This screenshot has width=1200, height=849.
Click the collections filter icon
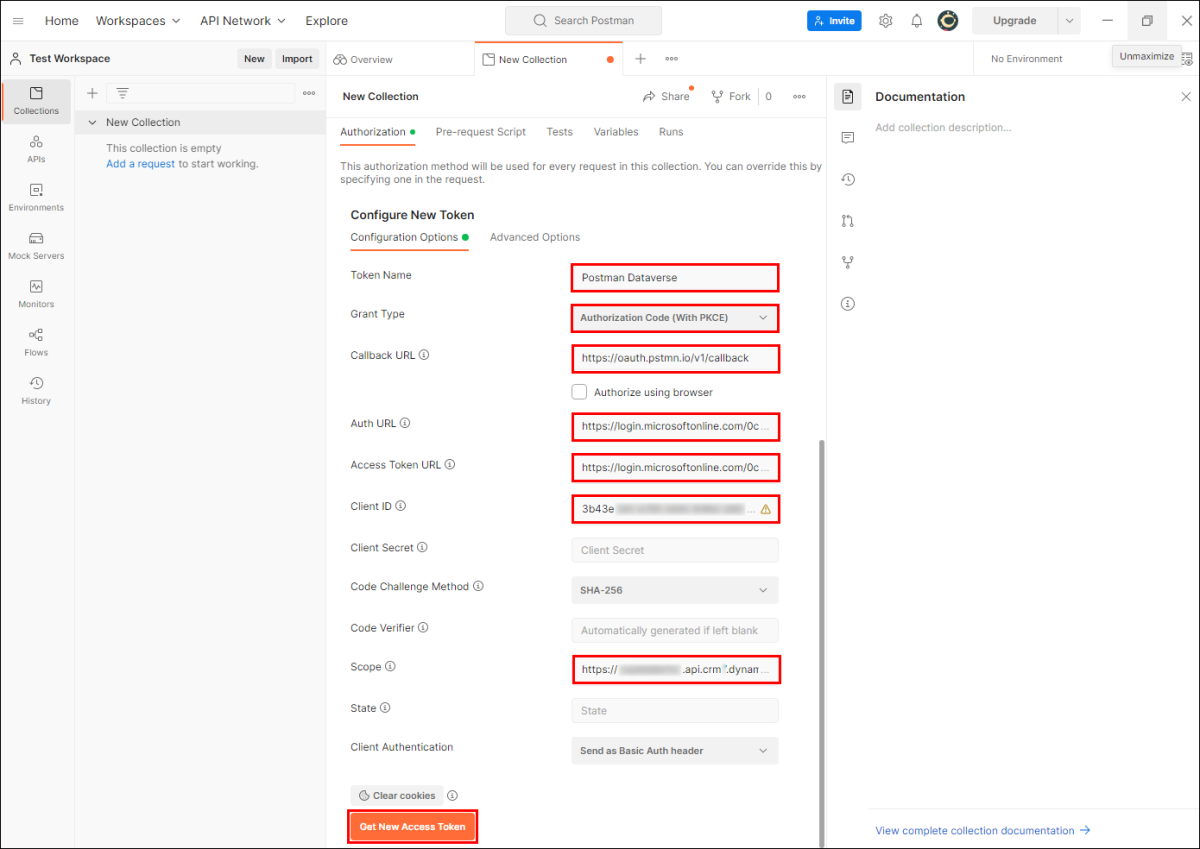[122, 93]
